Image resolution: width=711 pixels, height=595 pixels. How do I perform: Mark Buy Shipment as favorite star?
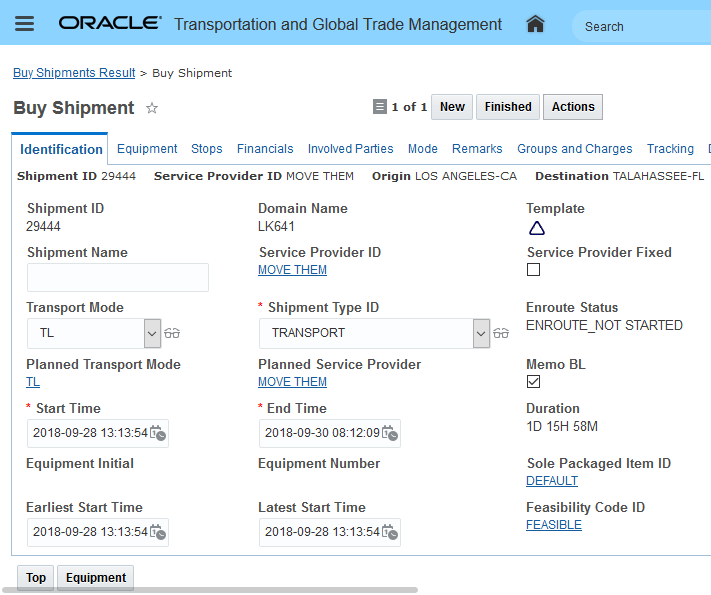coord(152,108)
